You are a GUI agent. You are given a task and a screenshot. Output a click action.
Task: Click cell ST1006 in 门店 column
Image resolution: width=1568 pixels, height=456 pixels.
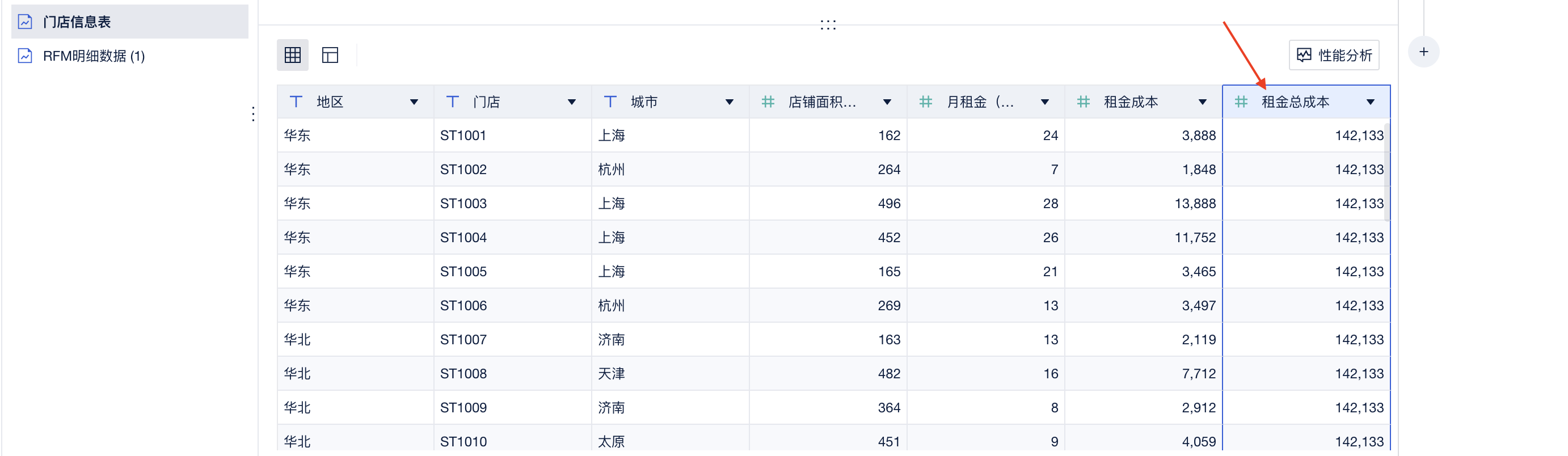pyautogui.click(x=512, y=306)
